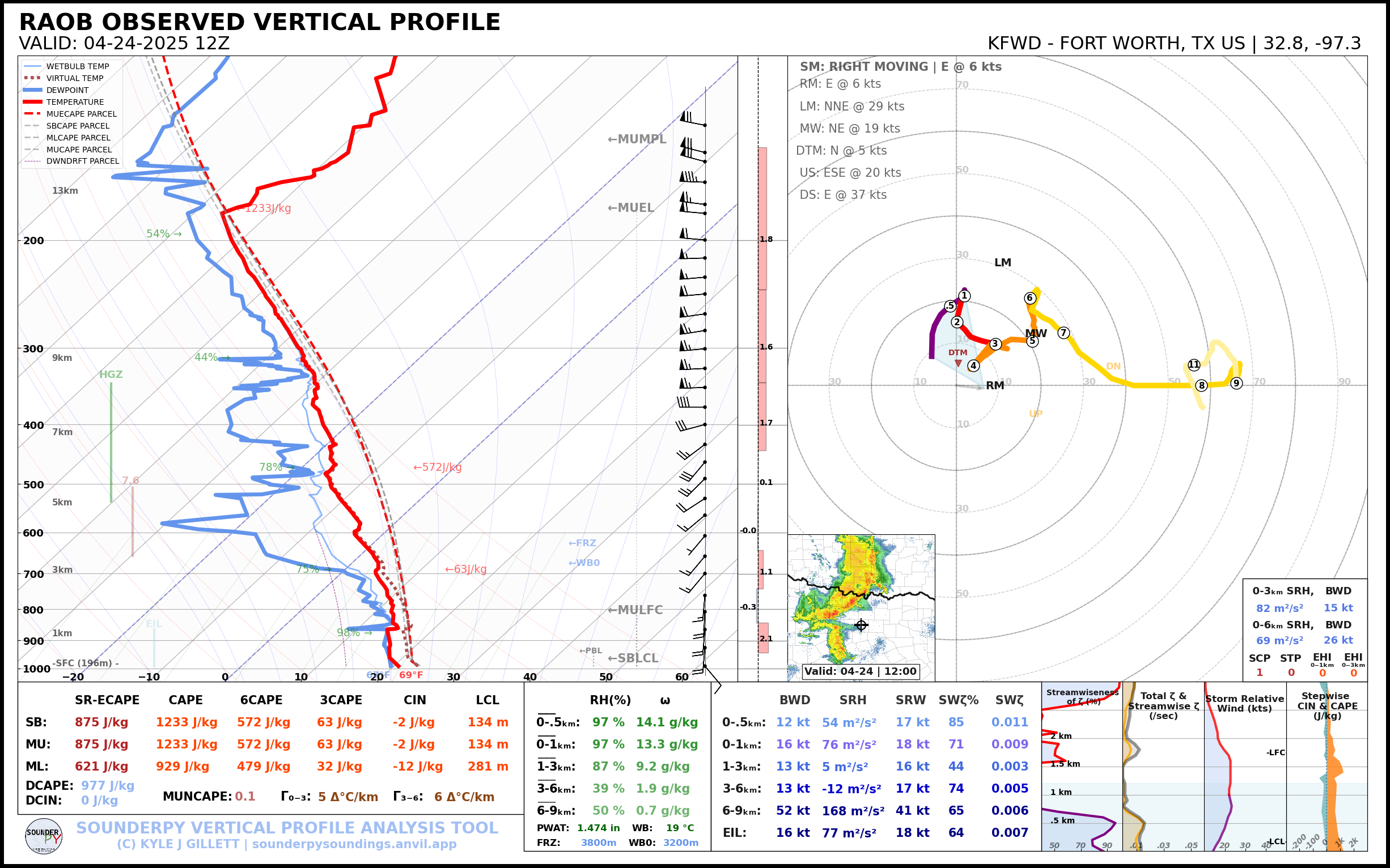Click the TEMPERATURE legend entry

coord(75,102)
